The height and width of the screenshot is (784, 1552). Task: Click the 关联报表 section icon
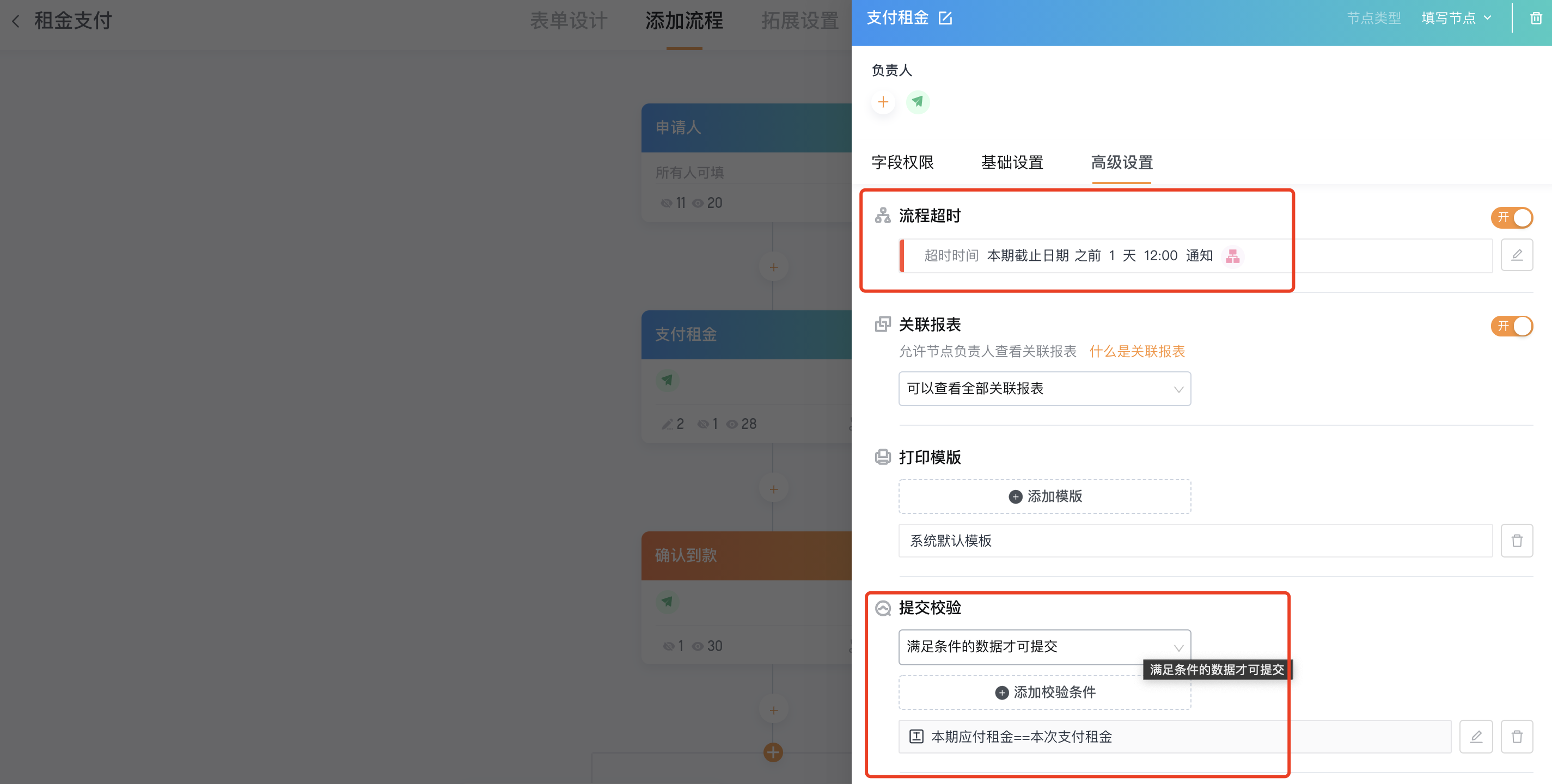coord(883,324)
